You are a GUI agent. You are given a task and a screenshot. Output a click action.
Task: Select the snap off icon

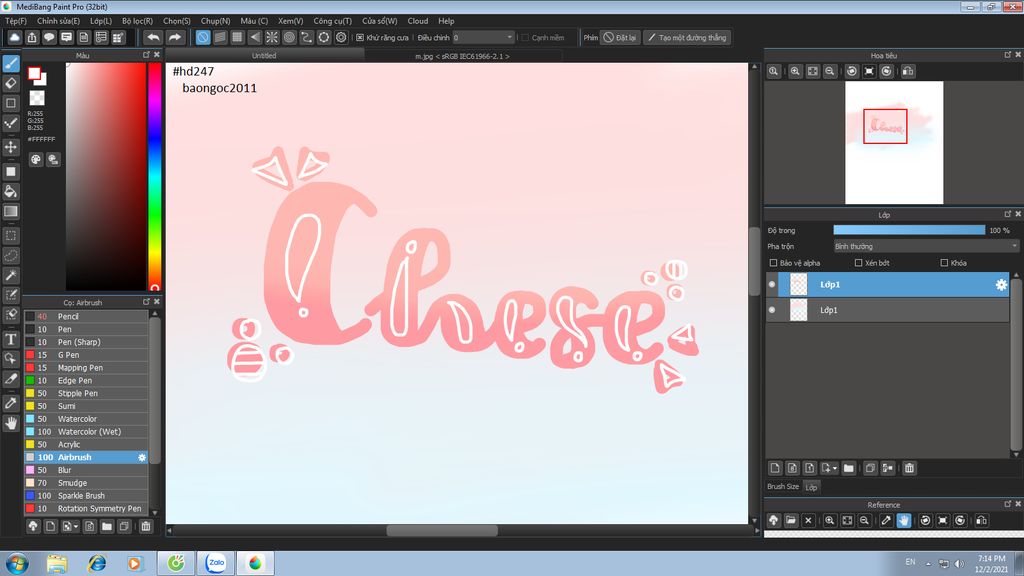point(203,37)
